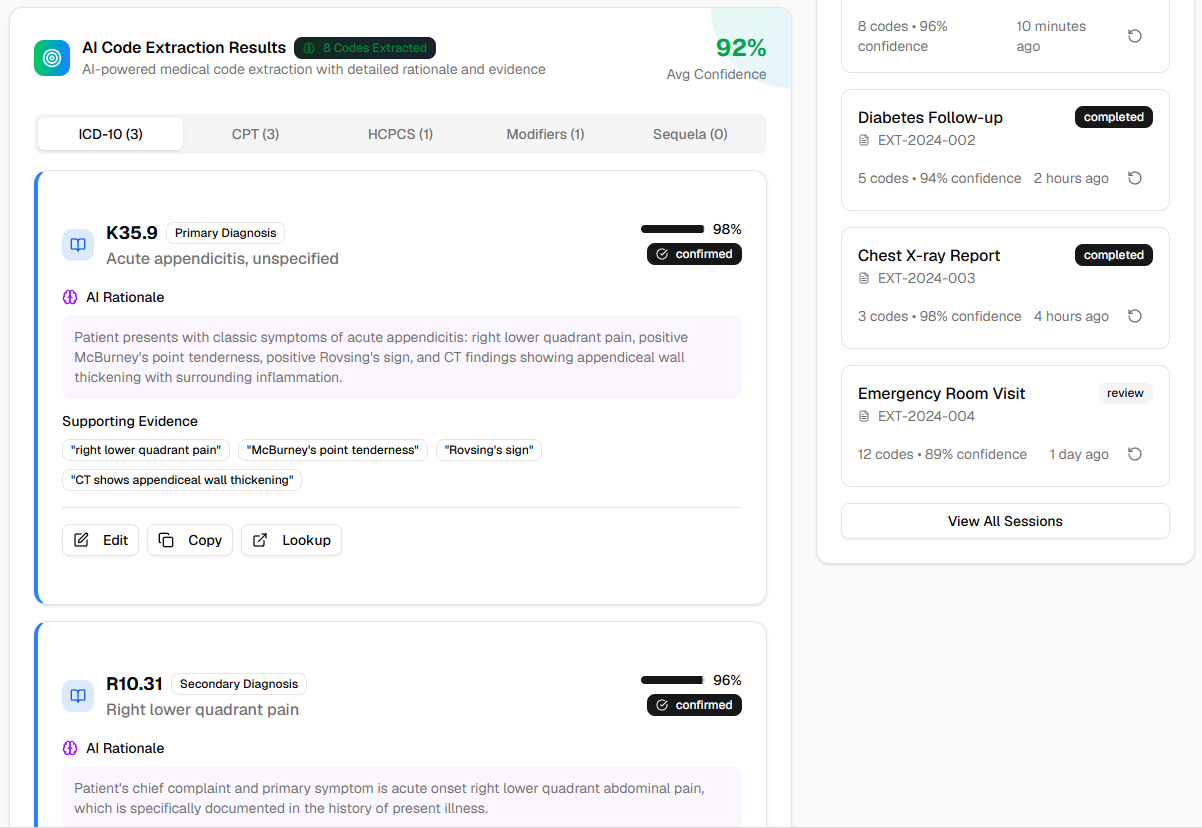
Task: Rerun the Chest X-ray Report session icon
Action: click(x=1134, y=316)
